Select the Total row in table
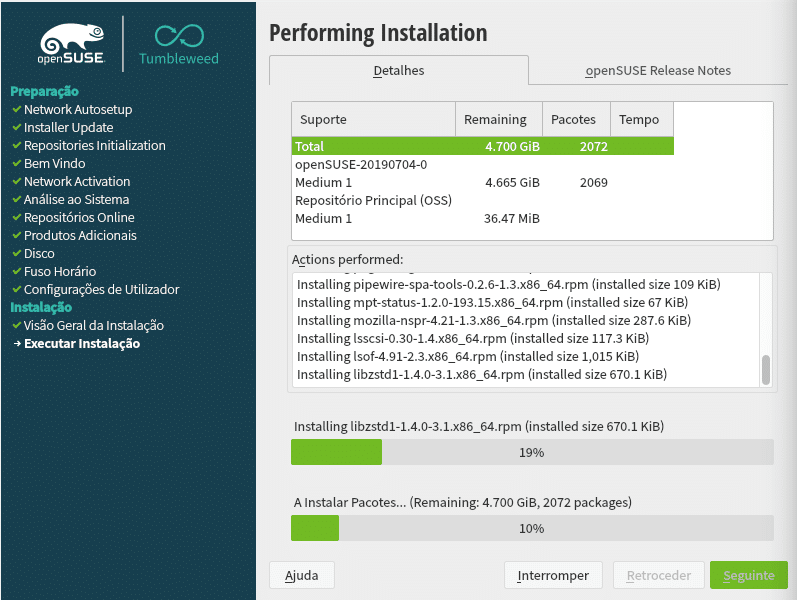 [x=482, y=146]
